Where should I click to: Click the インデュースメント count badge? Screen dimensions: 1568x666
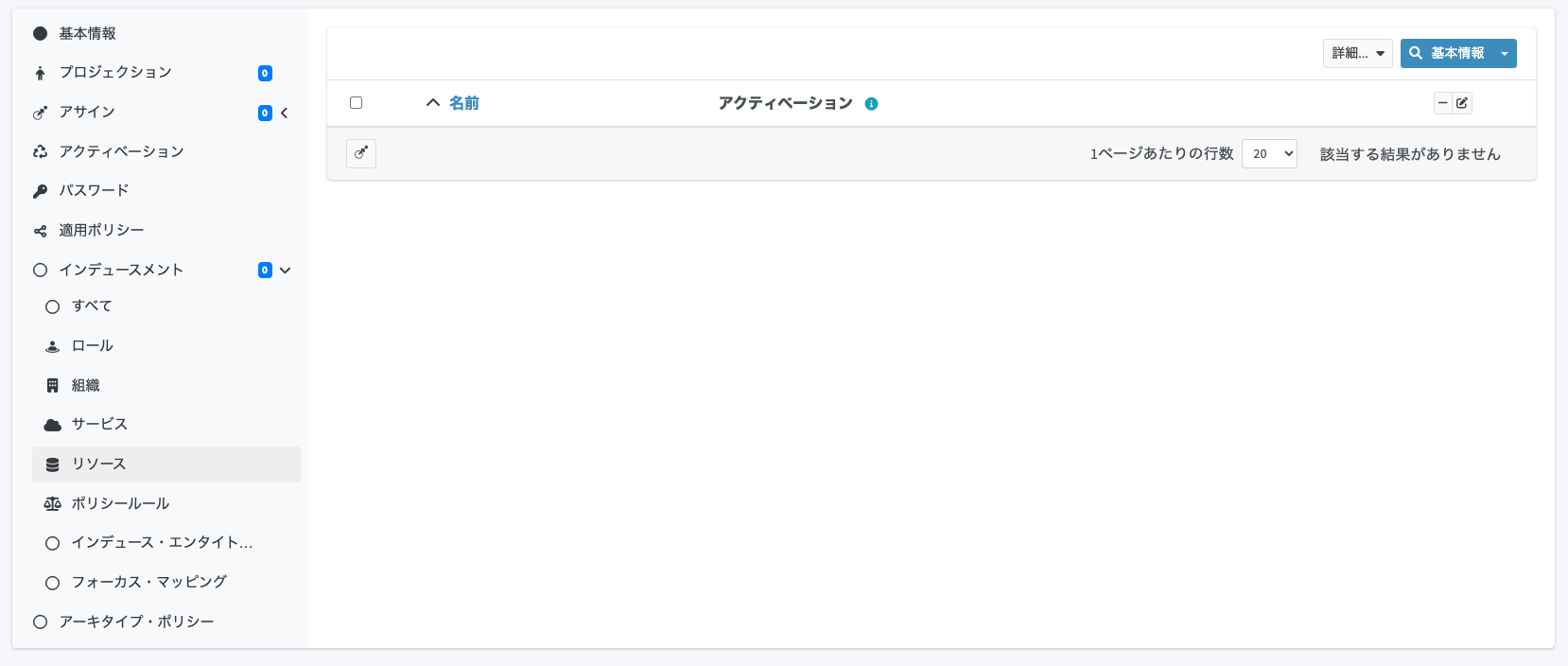coord(265,271)
